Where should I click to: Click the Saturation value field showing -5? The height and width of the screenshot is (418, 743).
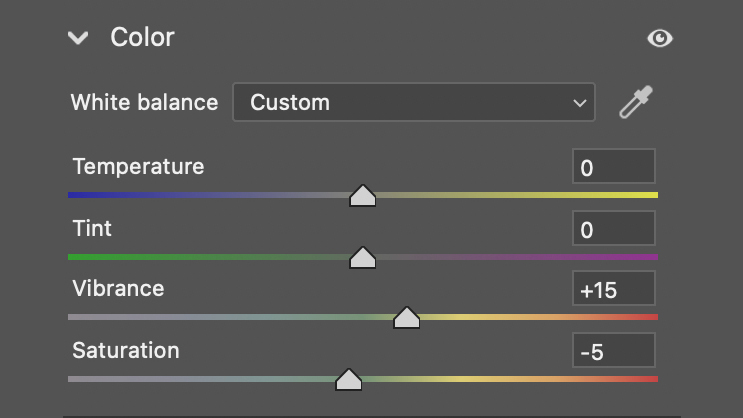click(x=614, y=351)
